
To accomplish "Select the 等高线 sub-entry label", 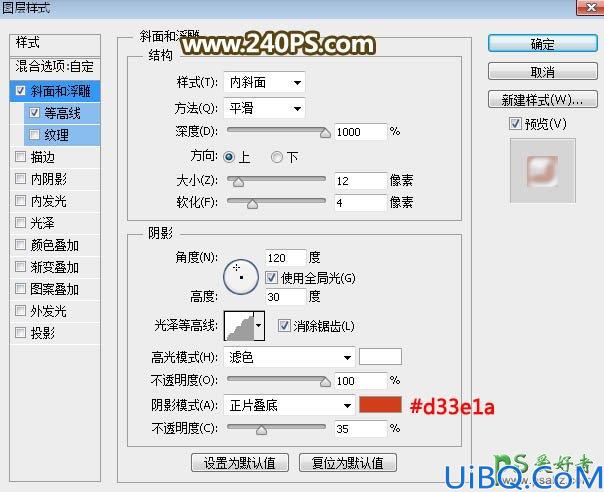I will tap(62, 113).
